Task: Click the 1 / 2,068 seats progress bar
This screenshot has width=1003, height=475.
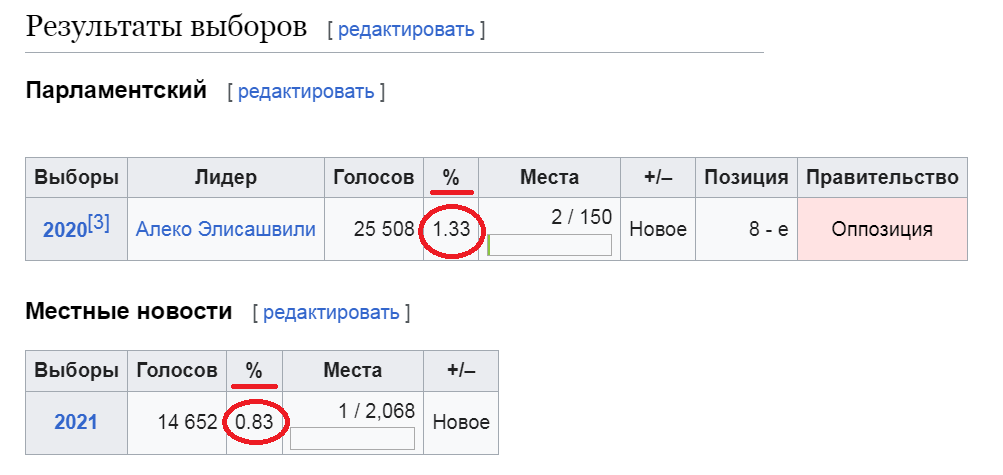Action: tap(352, 439)
